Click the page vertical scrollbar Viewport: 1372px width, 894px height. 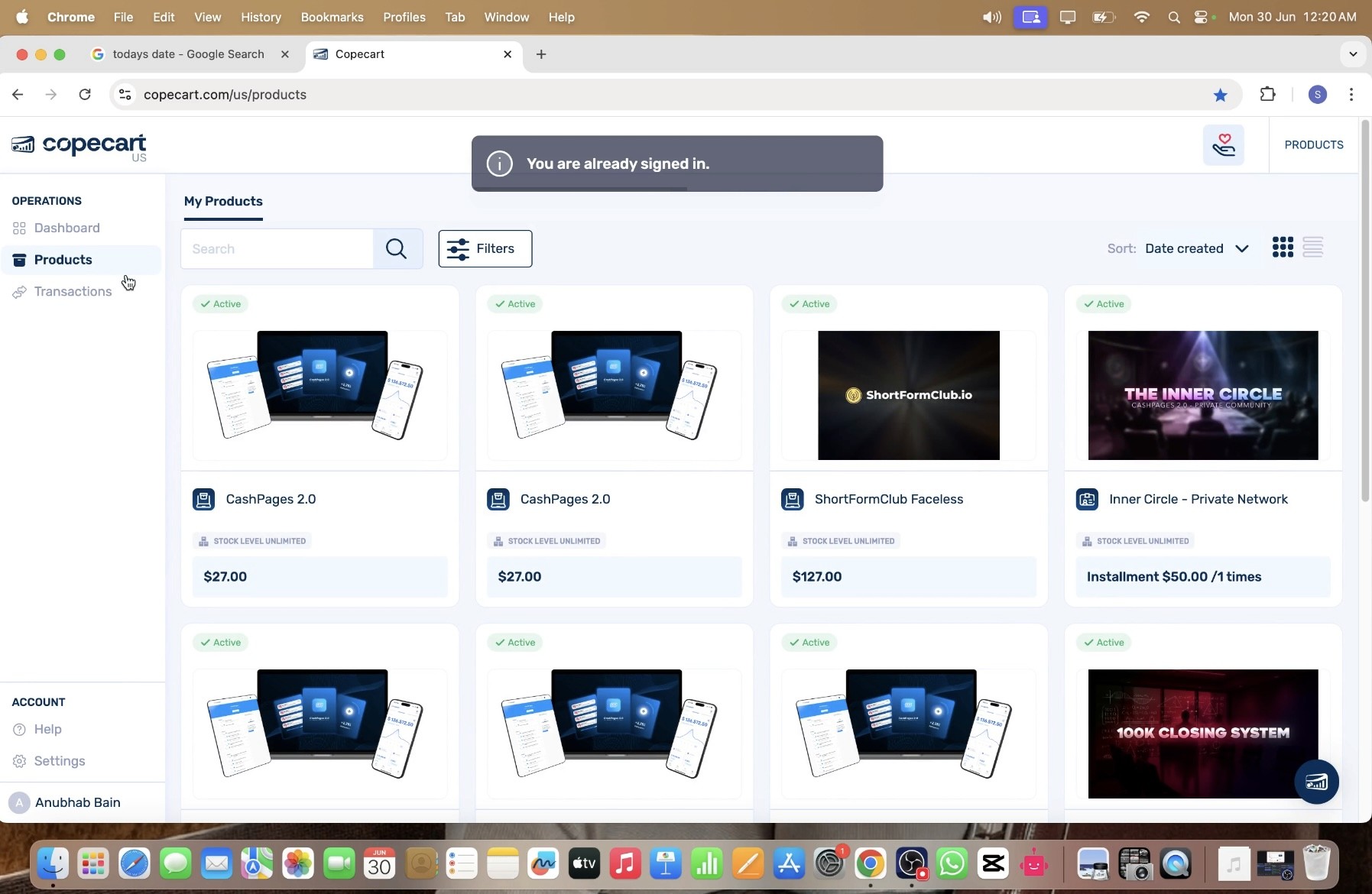[1364, 310]
